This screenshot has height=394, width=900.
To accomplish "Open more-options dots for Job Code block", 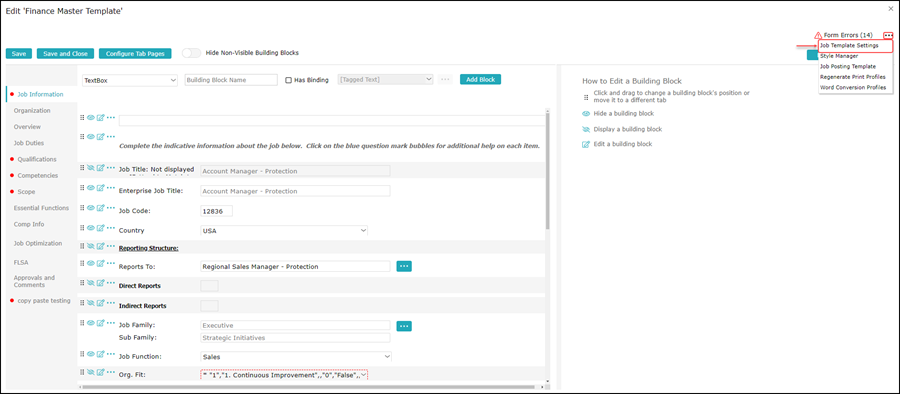I will [x=111, y=208].
